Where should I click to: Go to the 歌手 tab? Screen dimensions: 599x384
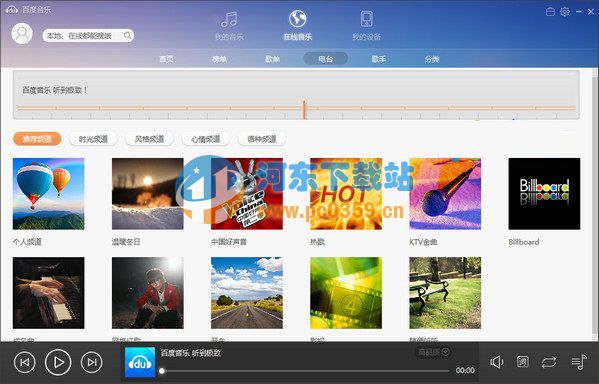[x=379, y=59]
